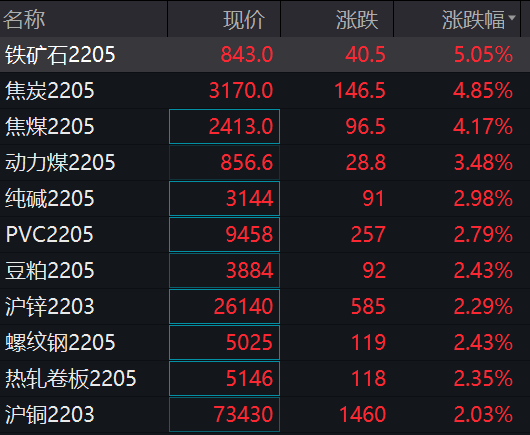Select the 沪铜2203 contract name
530x435 pixels.
50,414
